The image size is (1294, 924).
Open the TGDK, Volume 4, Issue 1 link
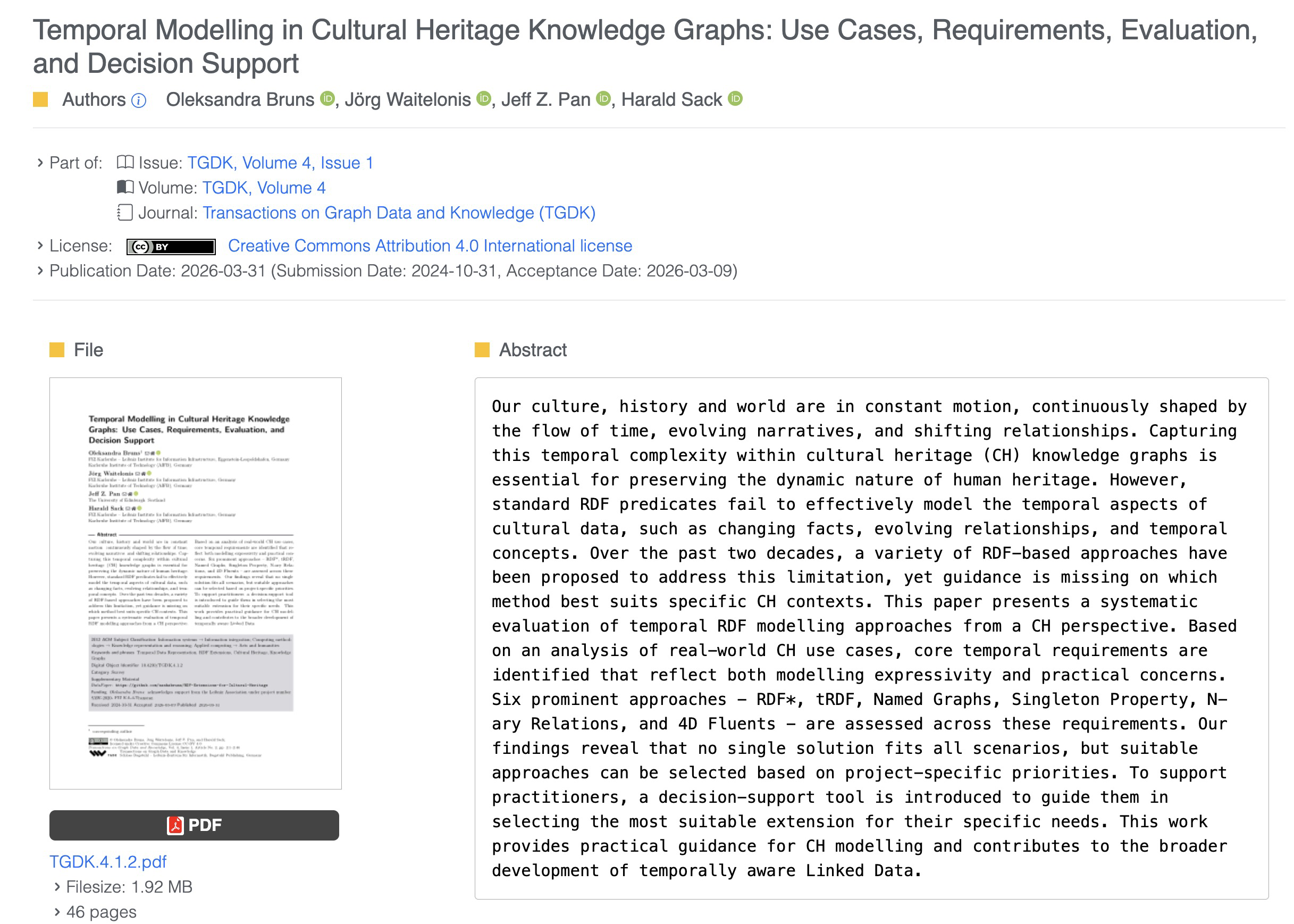[x=280, y=163]
